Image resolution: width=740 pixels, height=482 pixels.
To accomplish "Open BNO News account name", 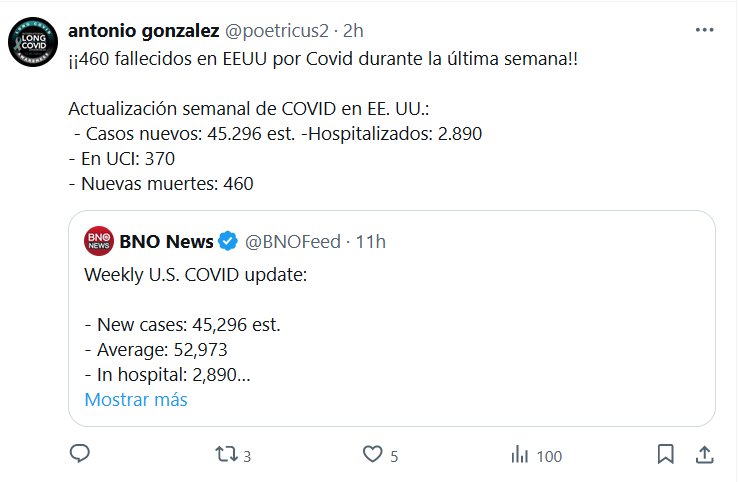I will point(166,241).
